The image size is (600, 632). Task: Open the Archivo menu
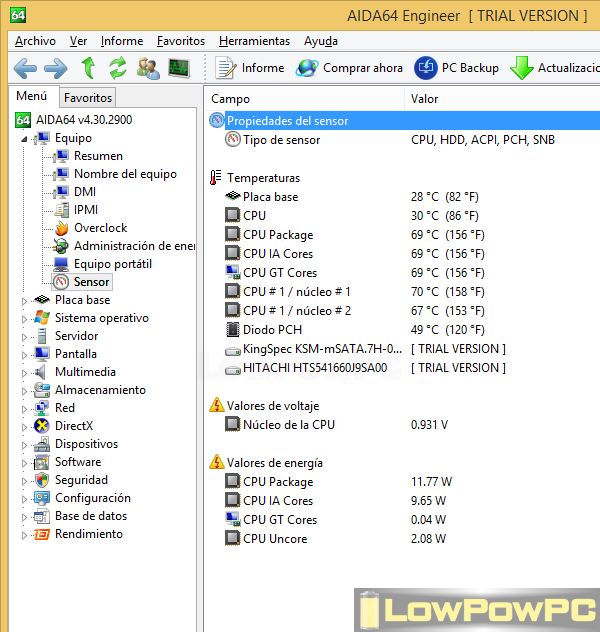pos(35,41)
